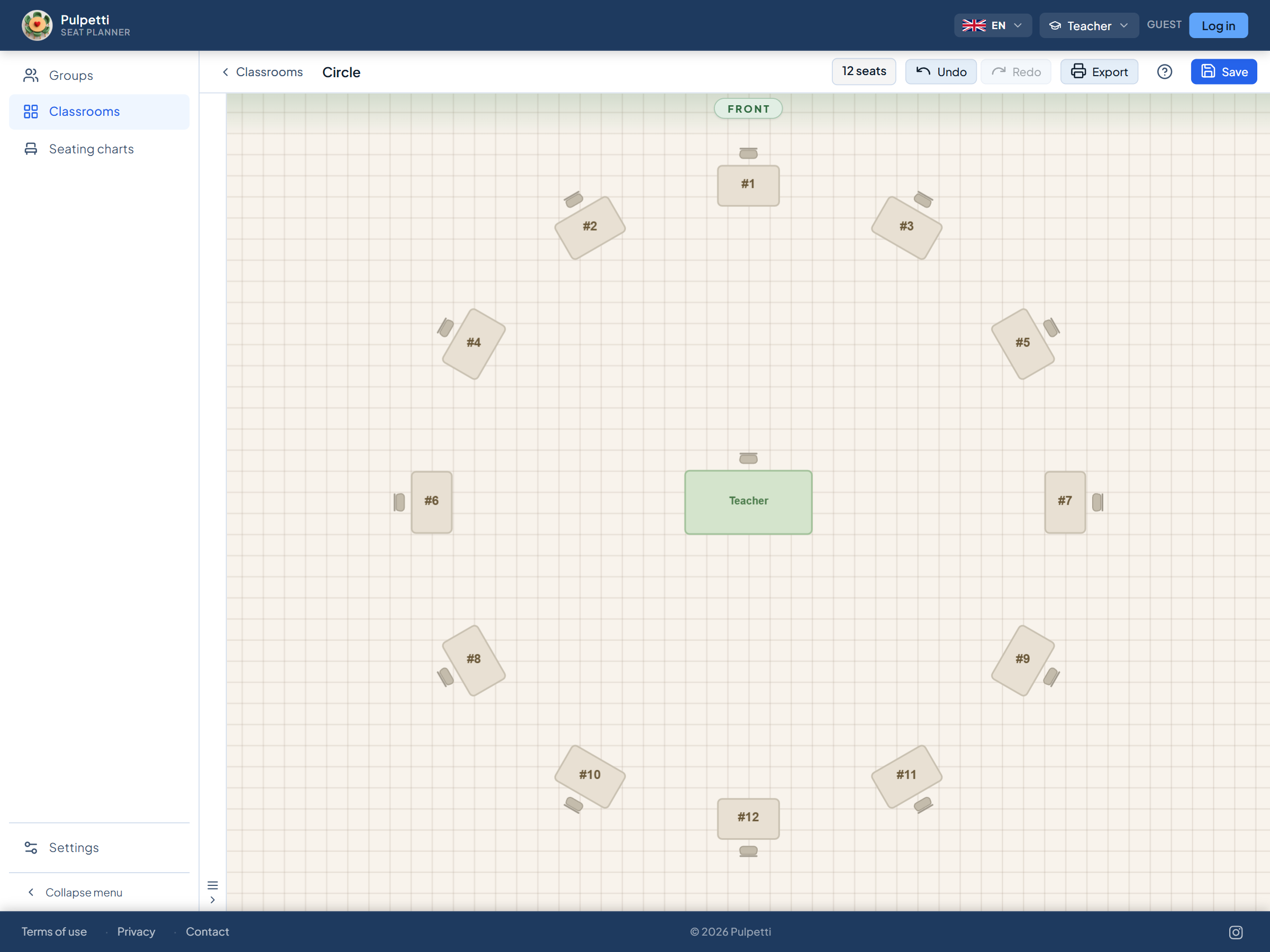Open the EN language dropdown
This screenshot has width=1270, height=952.
(x=993, y=25)
